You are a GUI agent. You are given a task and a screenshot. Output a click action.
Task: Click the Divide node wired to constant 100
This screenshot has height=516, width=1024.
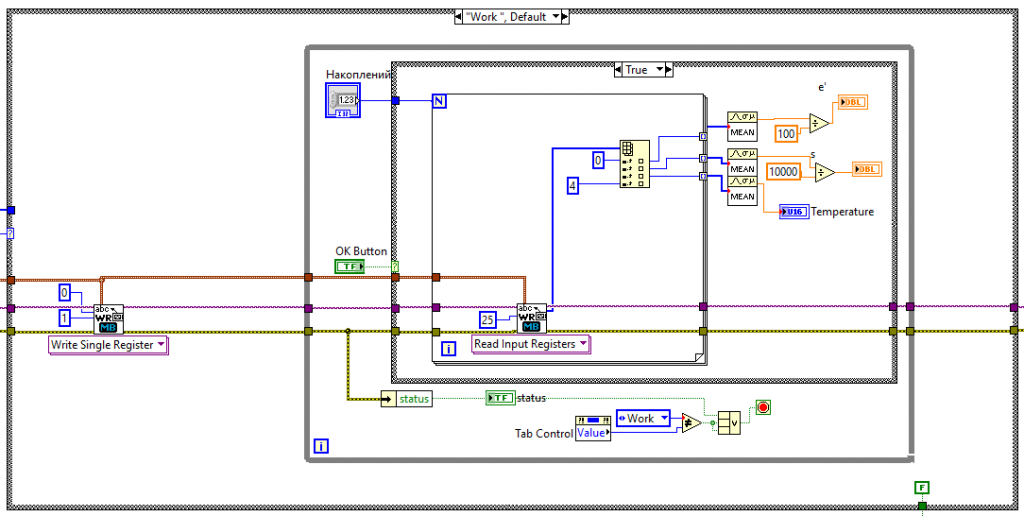click(x=818, y=123)
